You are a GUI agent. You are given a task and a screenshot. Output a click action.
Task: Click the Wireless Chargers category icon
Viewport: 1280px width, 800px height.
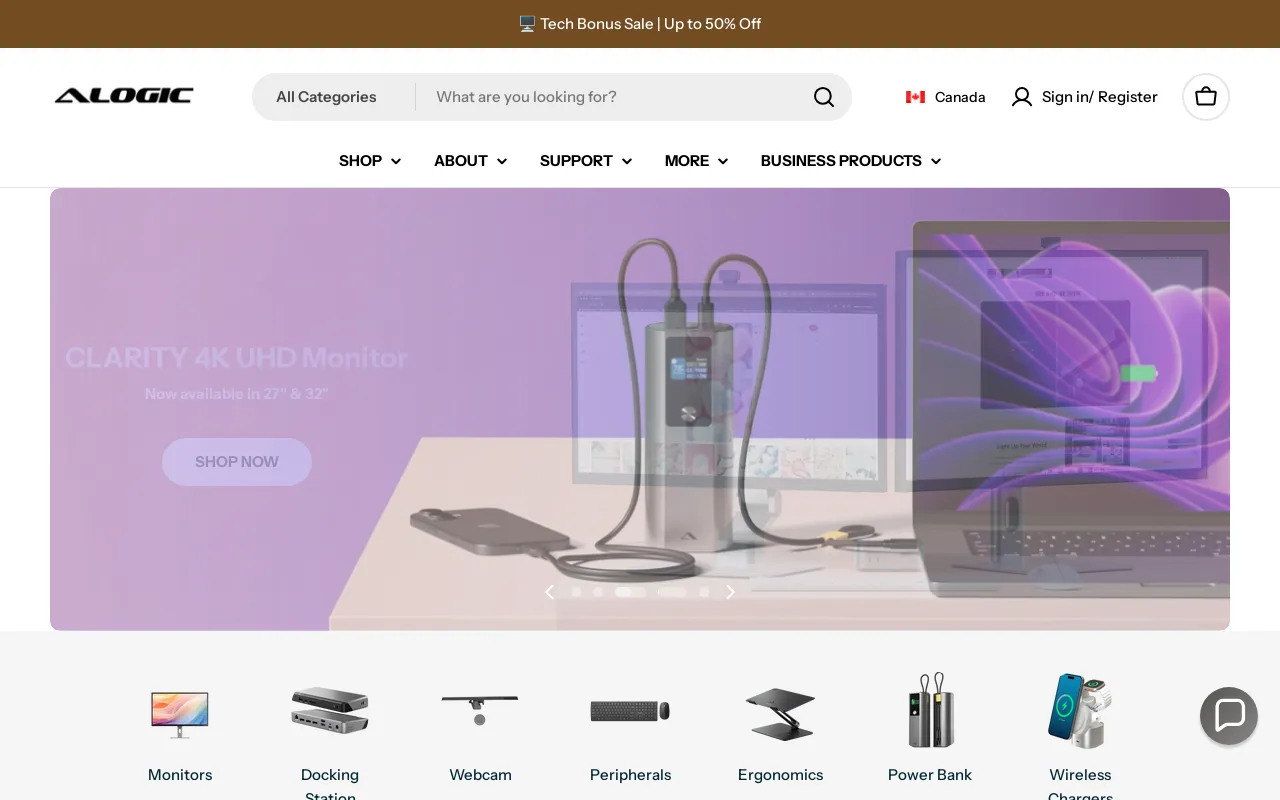[1080, 711]
